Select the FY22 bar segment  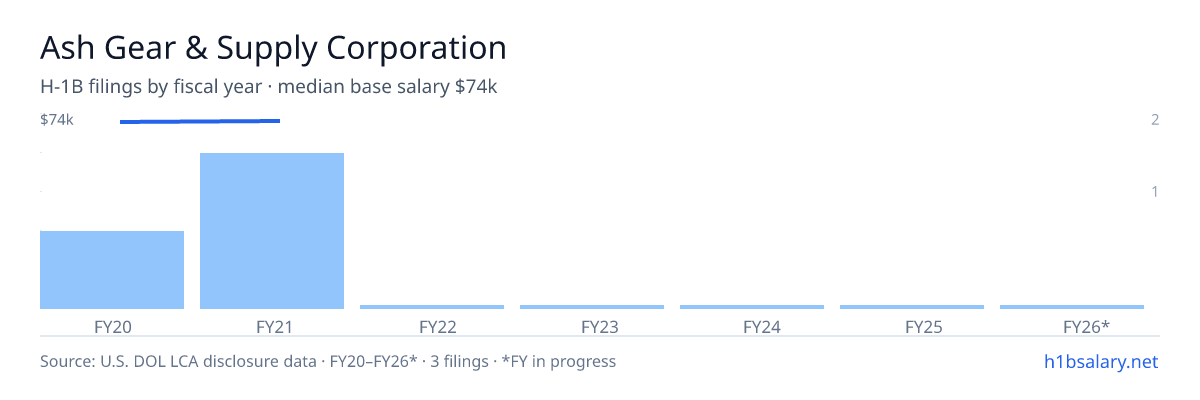(432, 307)
